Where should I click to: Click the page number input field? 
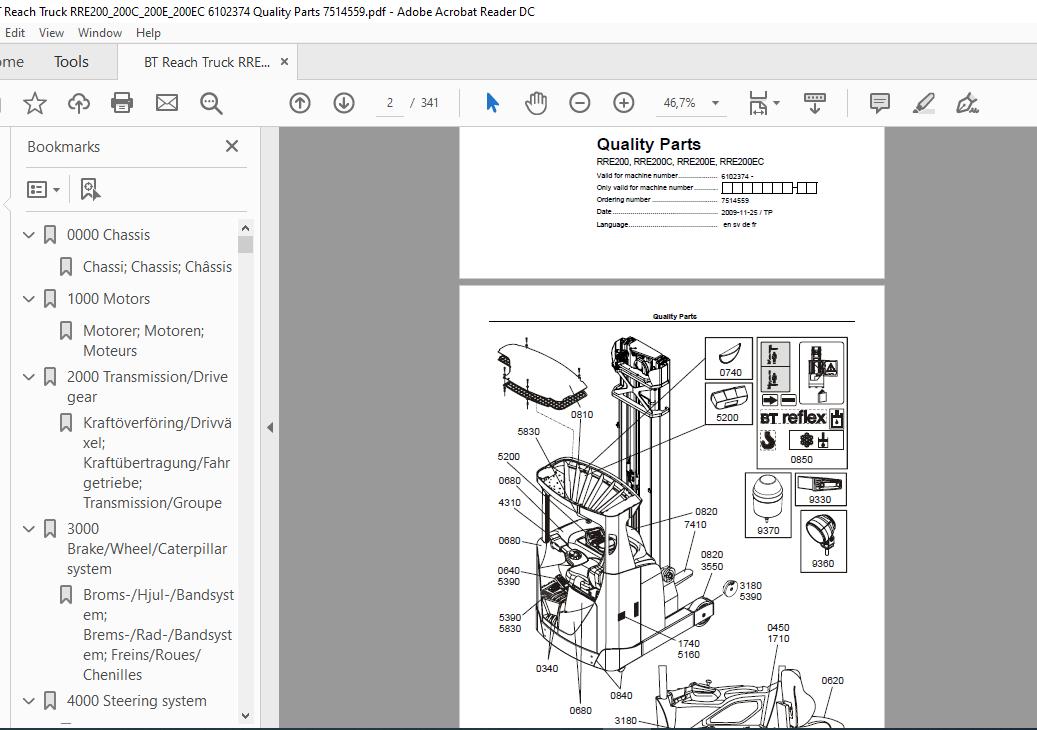point(390,103)
